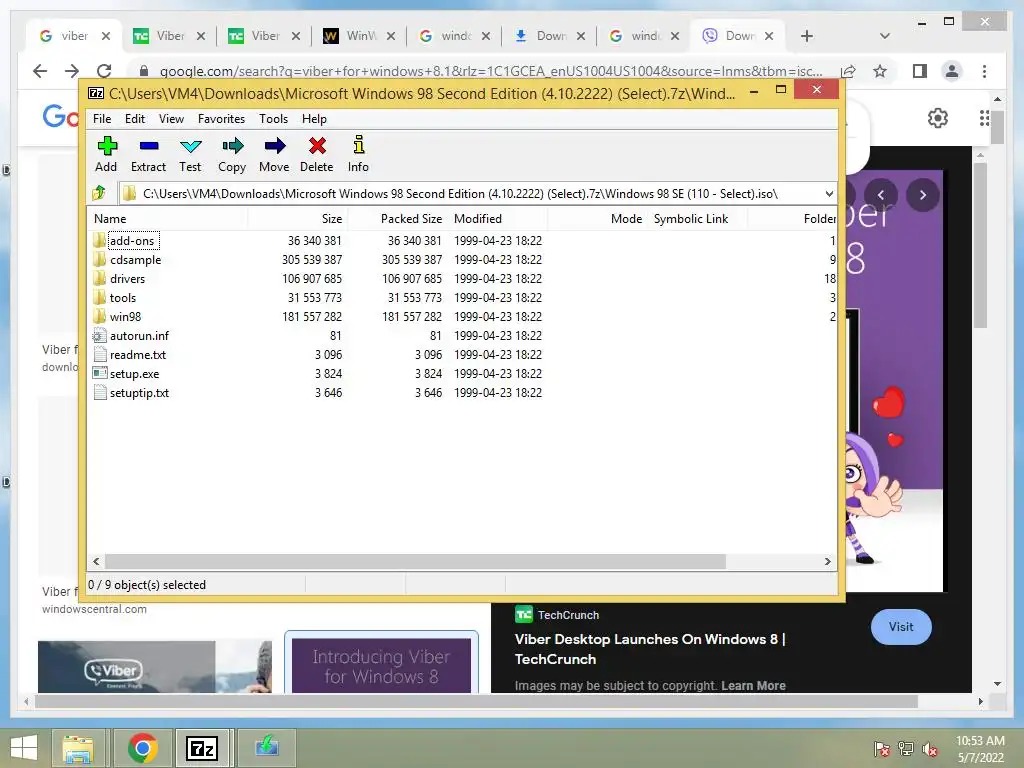1024x768 pixels.
Task: Open Chrome side panel icon
Action: point(920,71)
